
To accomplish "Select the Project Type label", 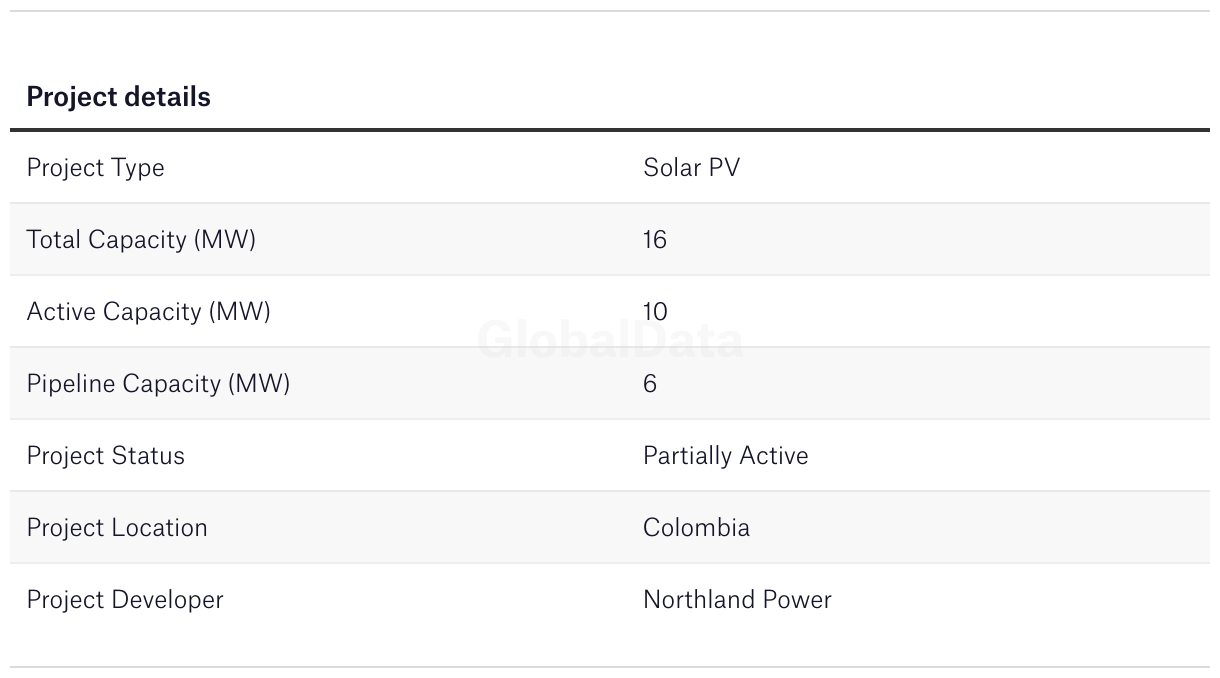I will pyautogui.click(x=95, y=168).
